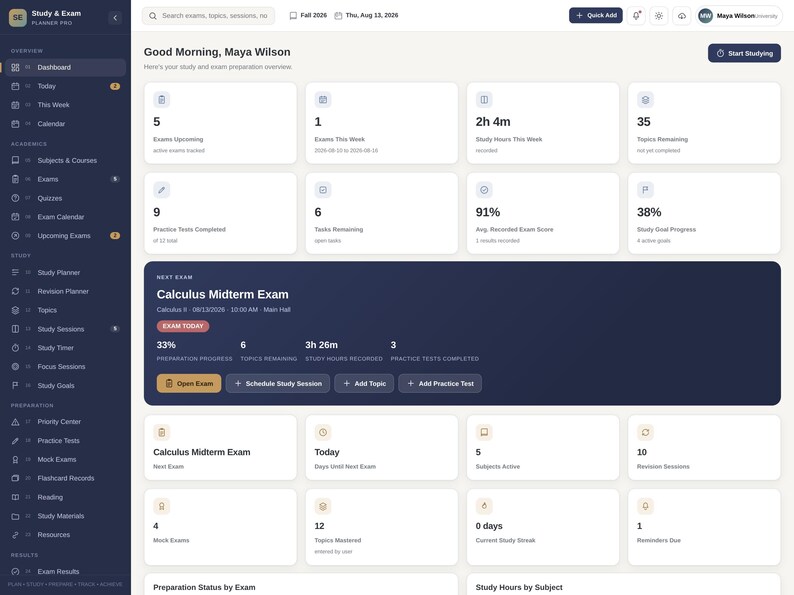794x595 pixels.
Task: Click the Topics Remaining card icon
Action: [x=645, y=100]
